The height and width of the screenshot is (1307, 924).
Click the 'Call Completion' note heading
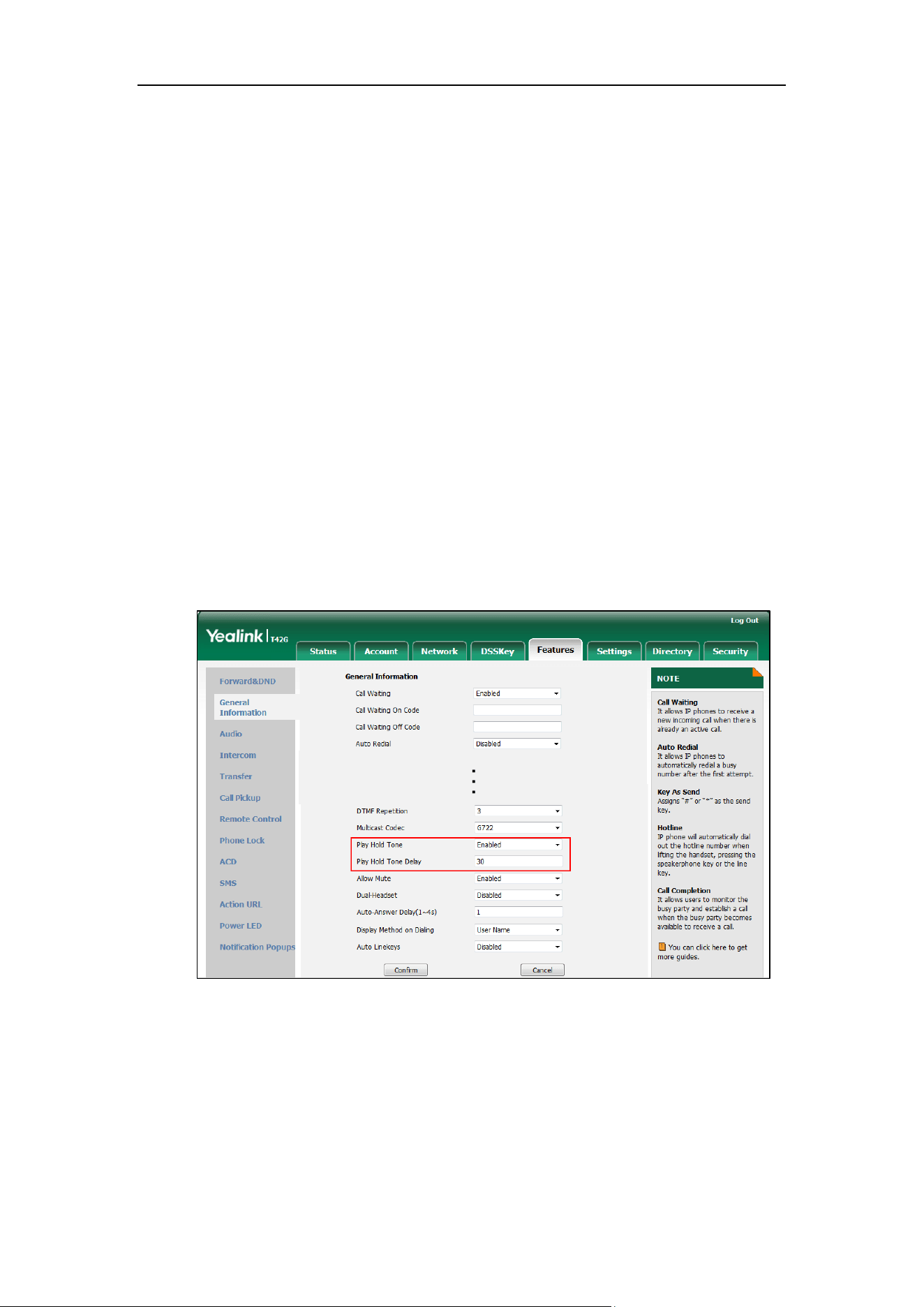point(684,891)
